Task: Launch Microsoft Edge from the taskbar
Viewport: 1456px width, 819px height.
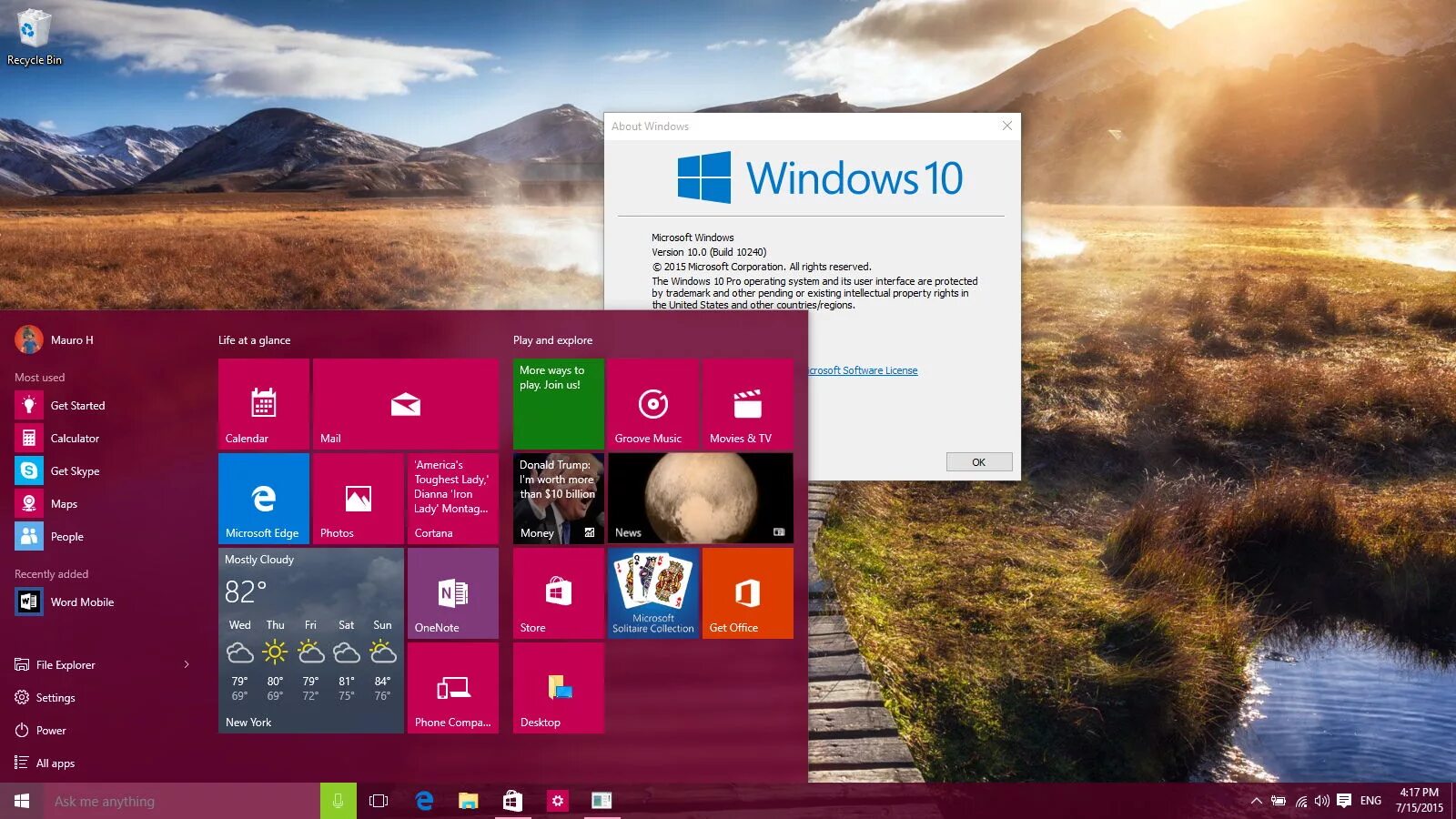Action: pyautogui.click(x=424, y=801)
